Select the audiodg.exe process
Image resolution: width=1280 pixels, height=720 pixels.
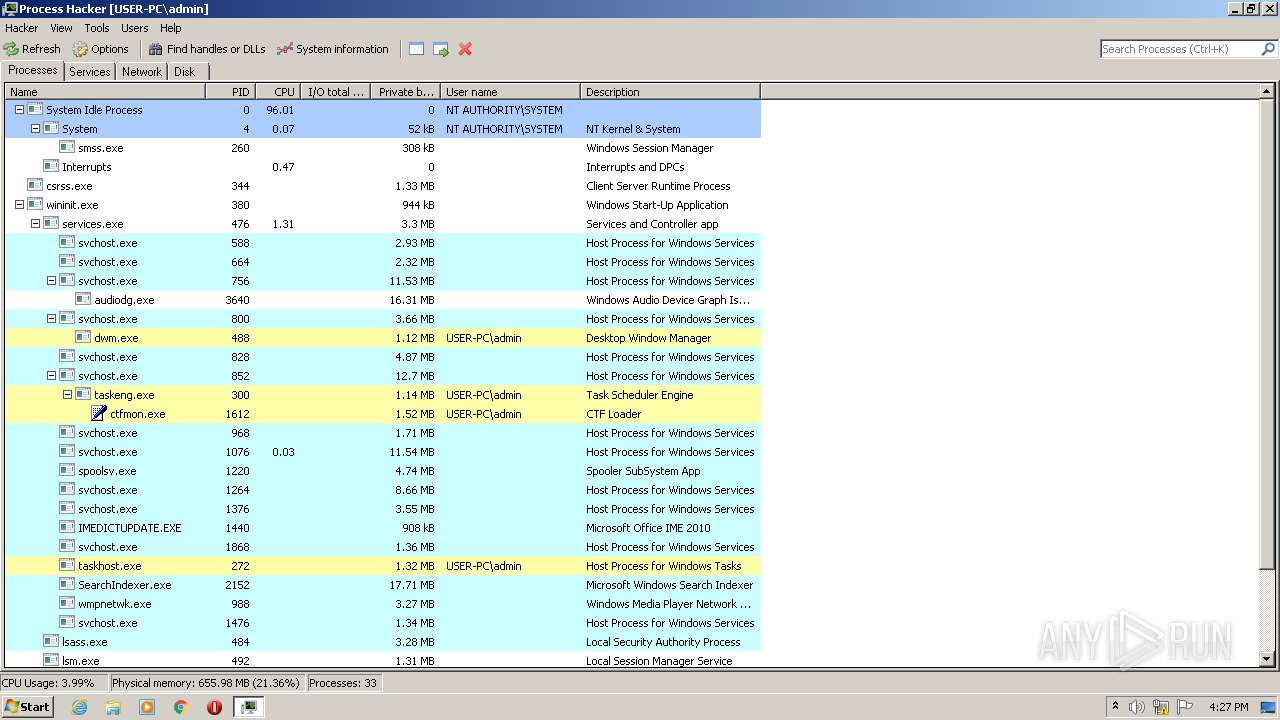[383, 300]
